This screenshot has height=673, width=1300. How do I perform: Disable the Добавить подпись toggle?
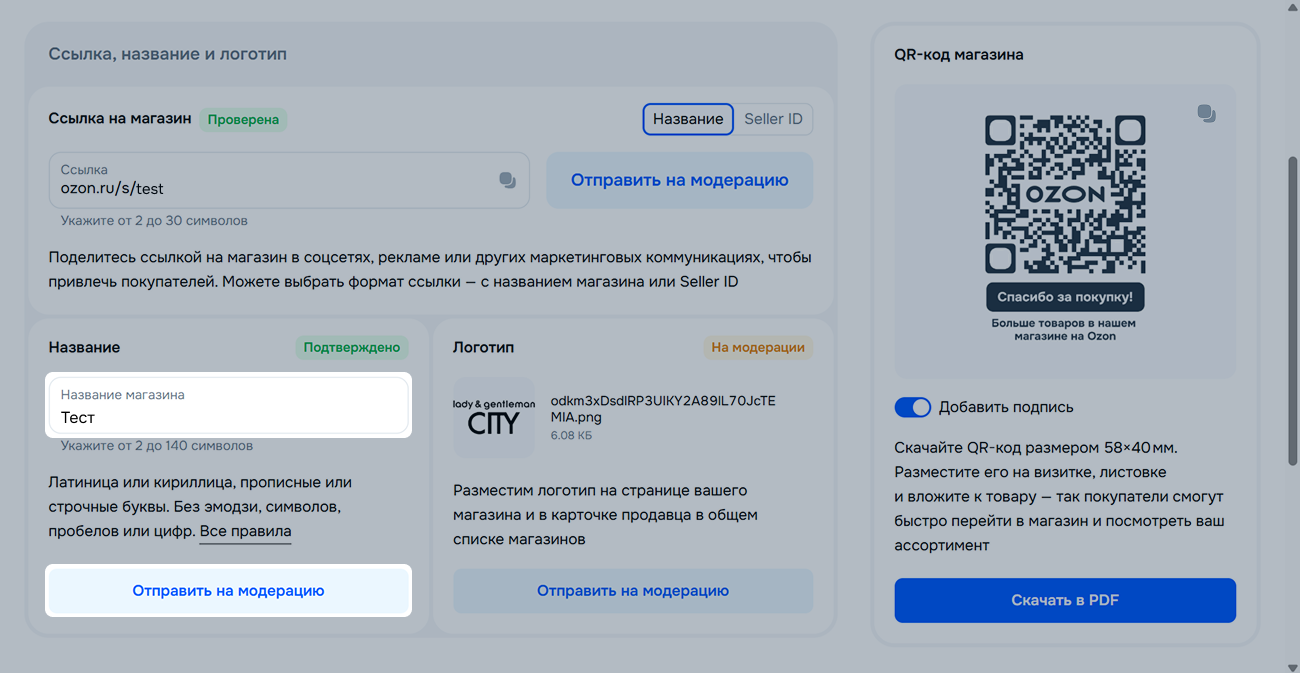pyautogui.click(x=912, y=407)
